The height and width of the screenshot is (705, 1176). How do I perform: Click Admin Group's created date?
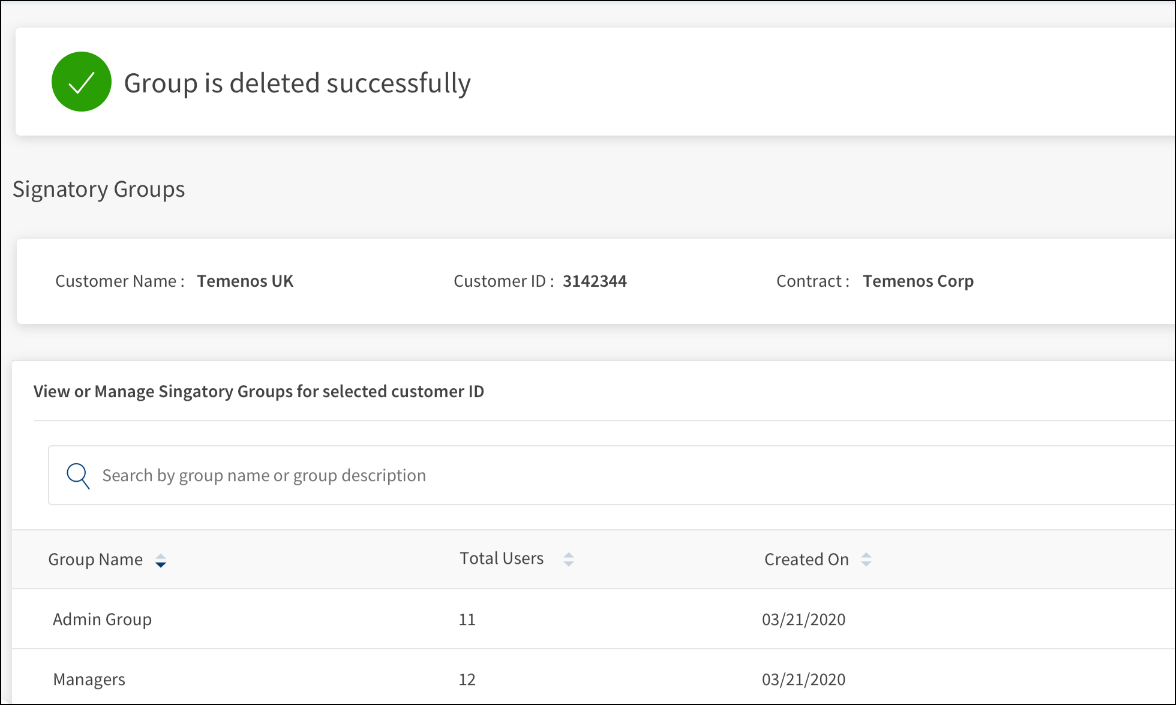click(x=804, y=619)
